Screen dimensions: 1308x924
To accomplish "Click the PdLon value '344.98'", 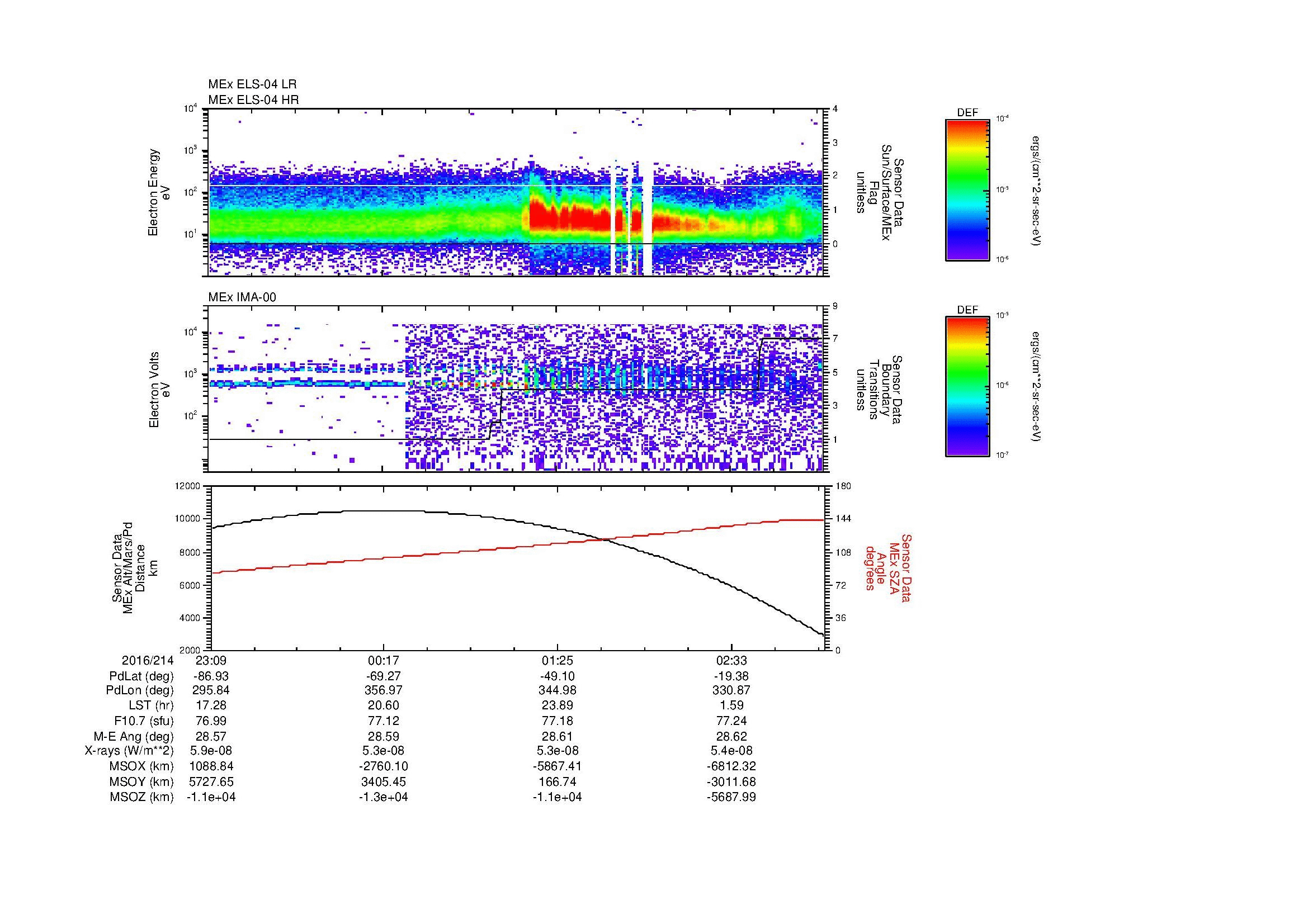I will tap(557, 690).
